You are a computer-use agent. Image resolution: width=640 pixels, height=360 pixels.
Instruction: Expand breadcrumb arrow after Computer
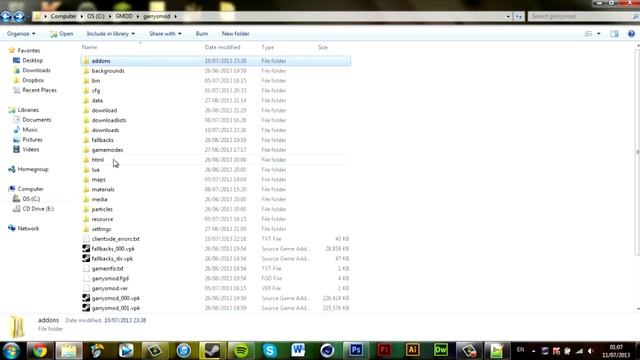[82, 16]
